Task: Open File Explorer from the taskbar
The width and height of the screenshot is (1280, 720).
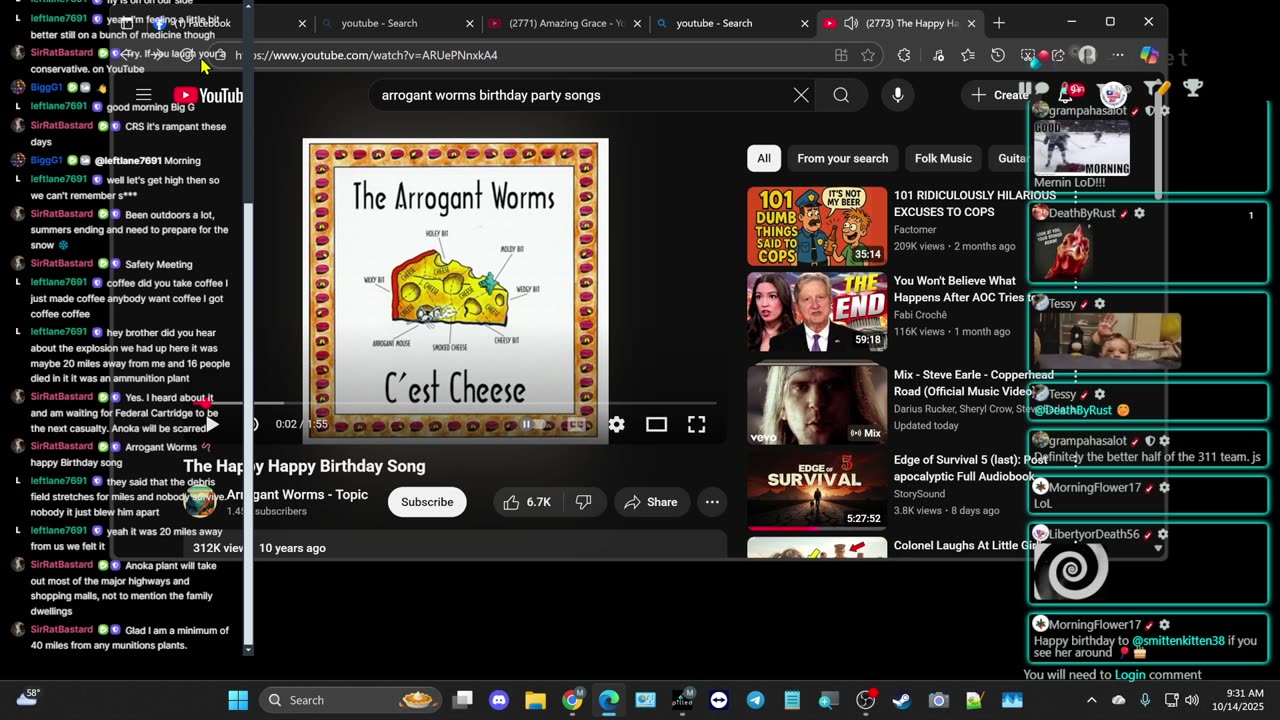Action: (x=535, y=700)
